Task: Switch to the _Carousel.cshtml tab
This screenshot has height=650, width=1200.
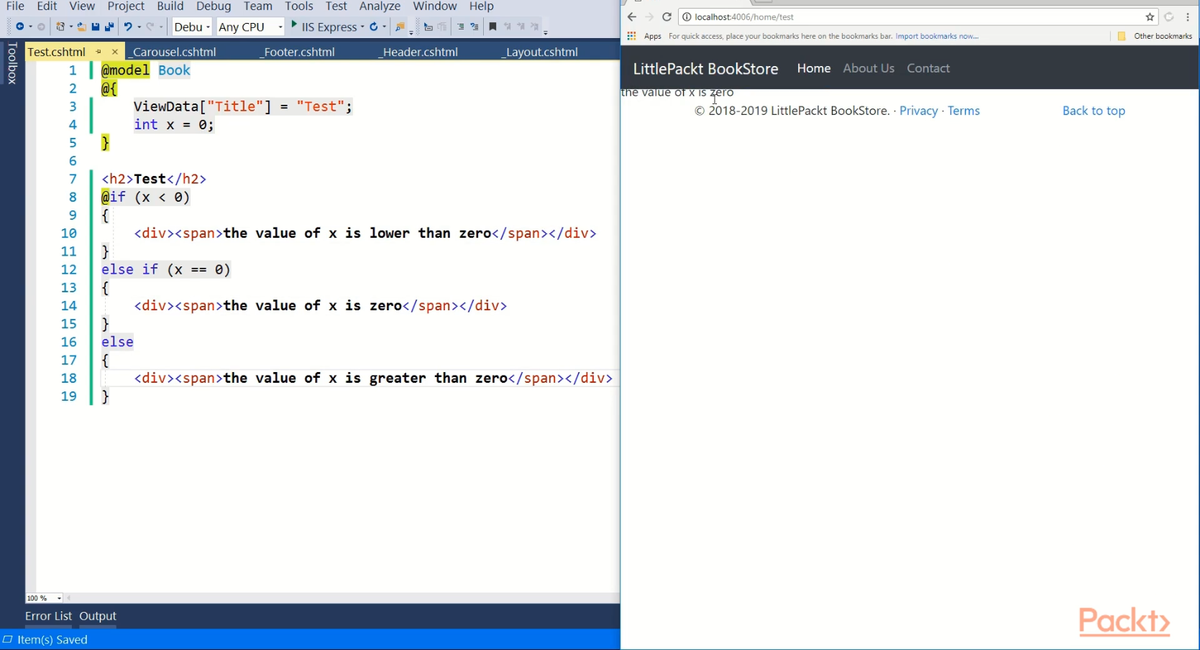Action: [173, 52]
